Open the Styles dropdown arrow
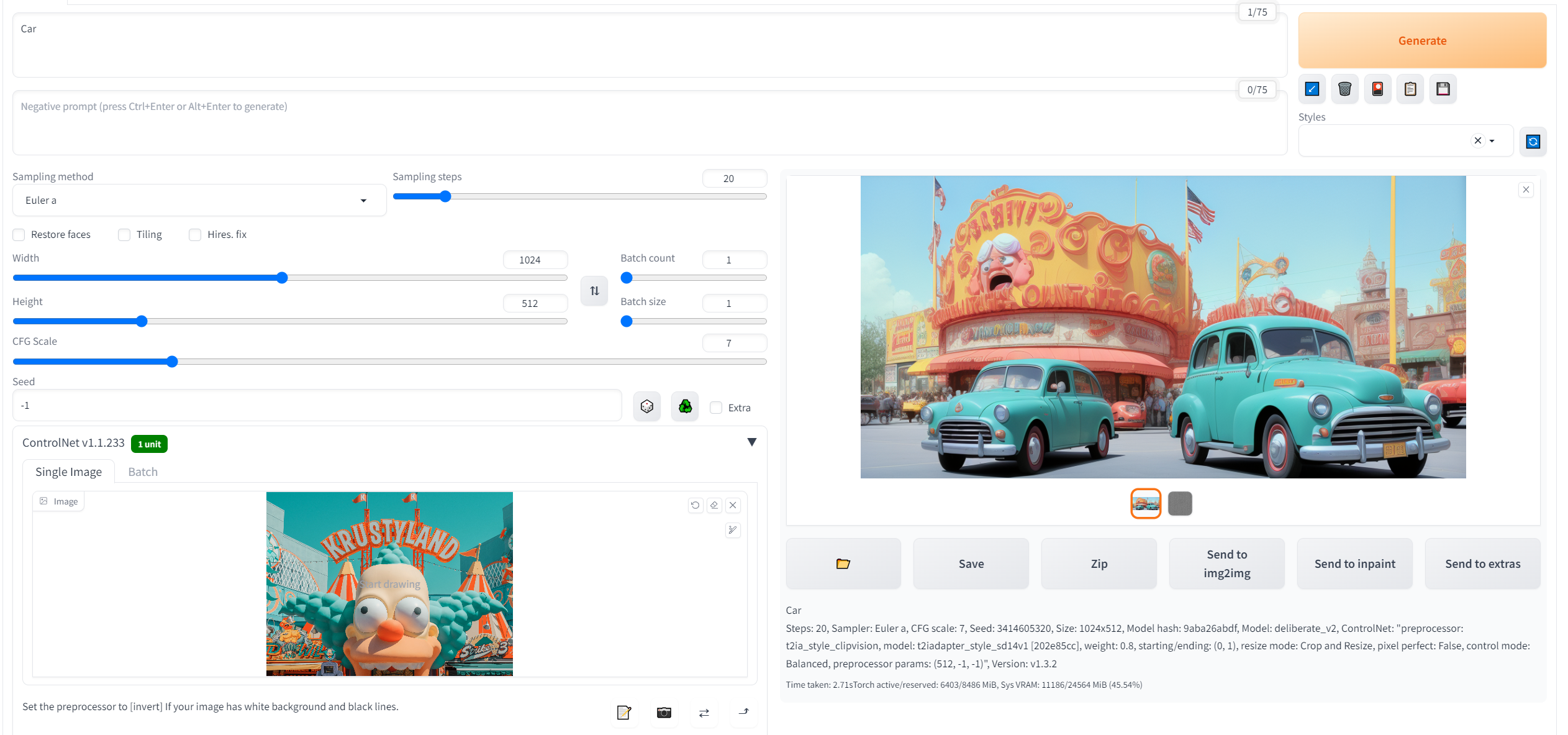 [1492, 141]
